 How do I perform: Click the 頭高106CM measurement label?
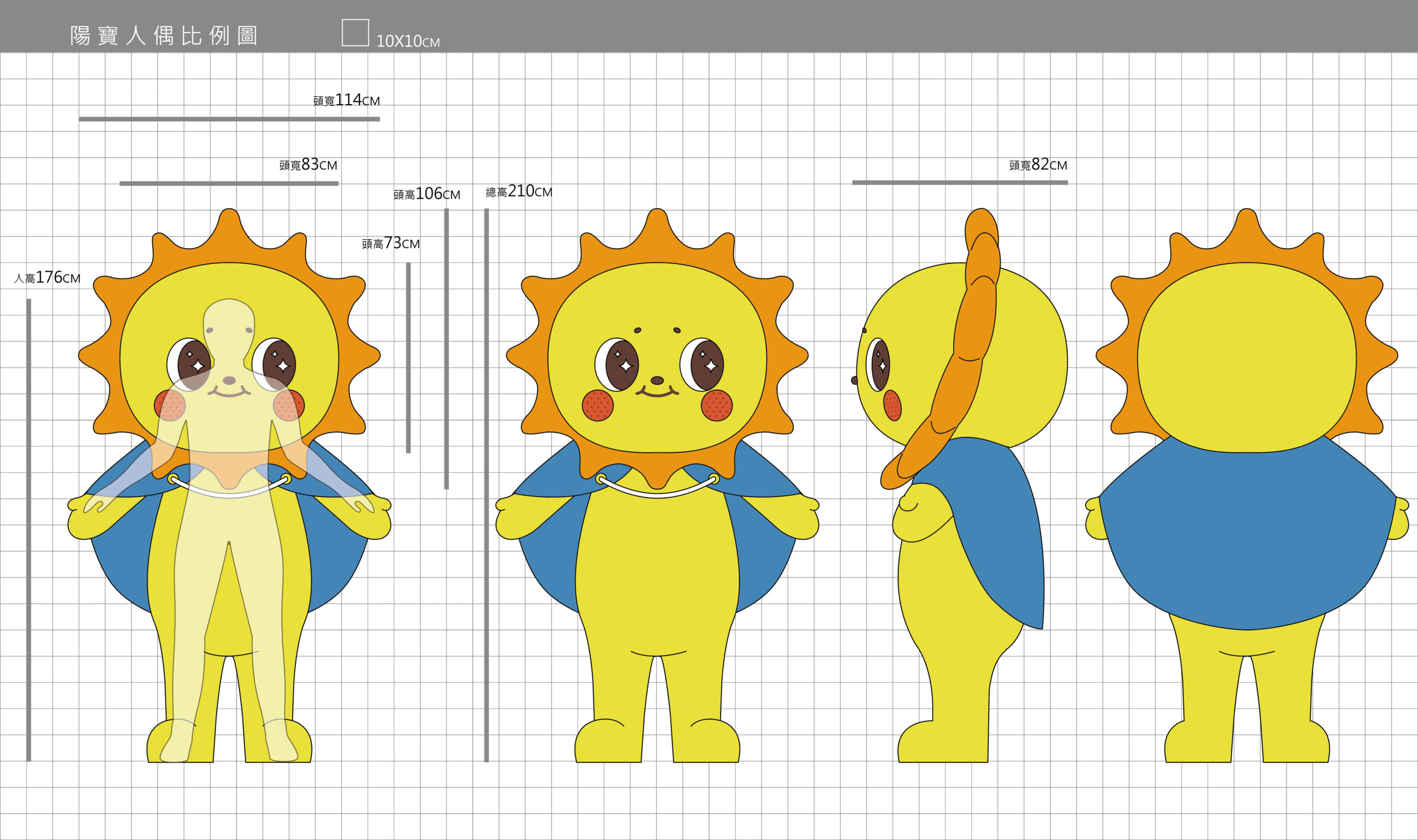tap(427, 194)
